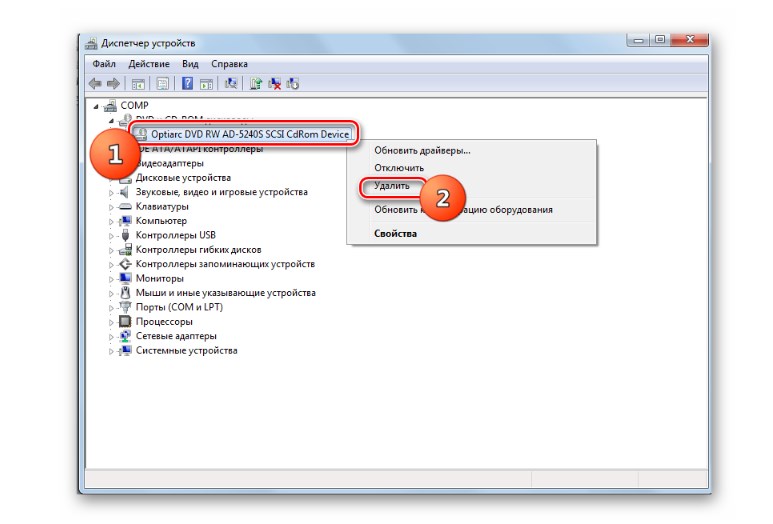Click the computer icon beside Компьютер

(x=125, y=220)
